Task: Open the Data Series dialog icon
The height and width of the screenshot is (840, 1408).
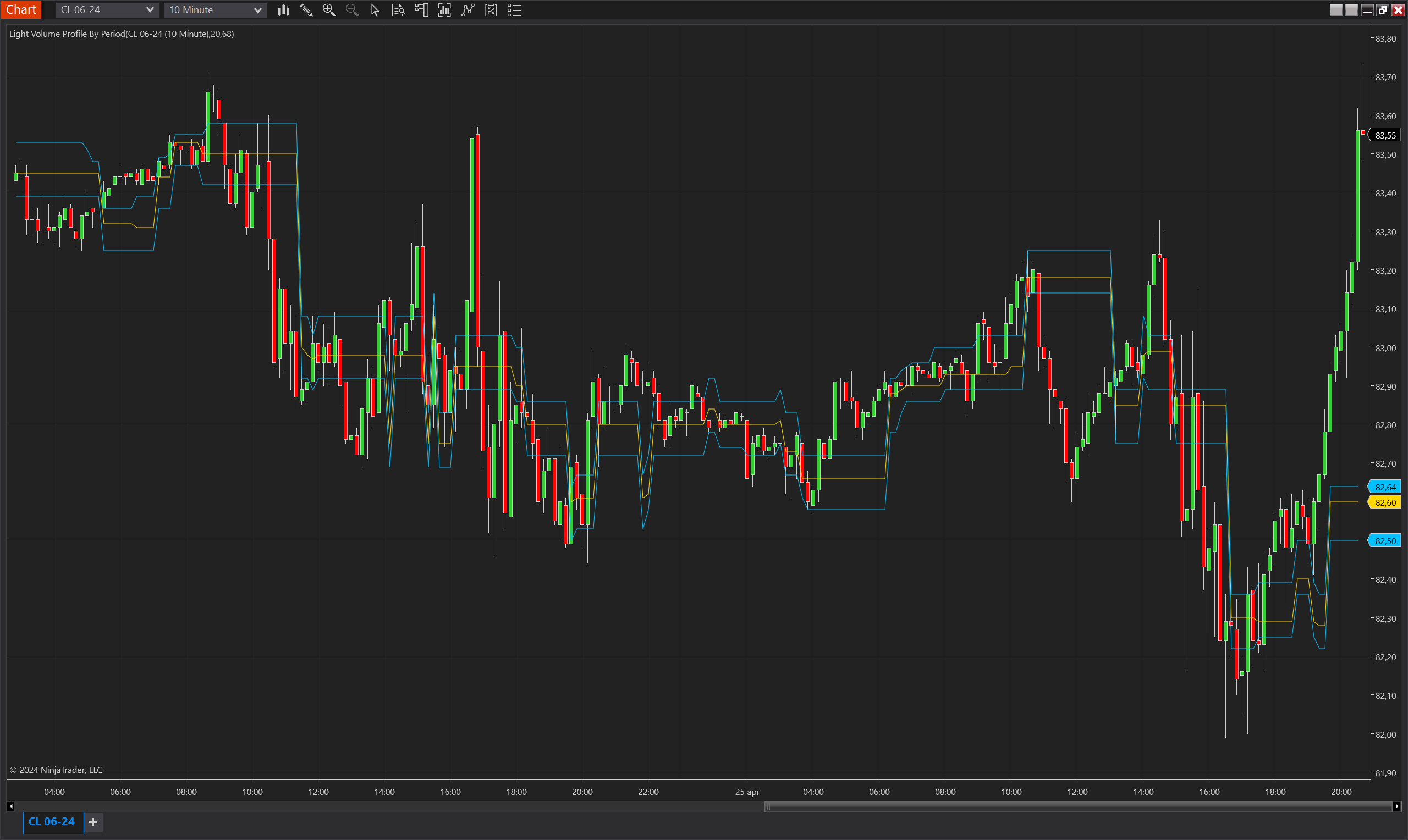Action: coord(444,10)
